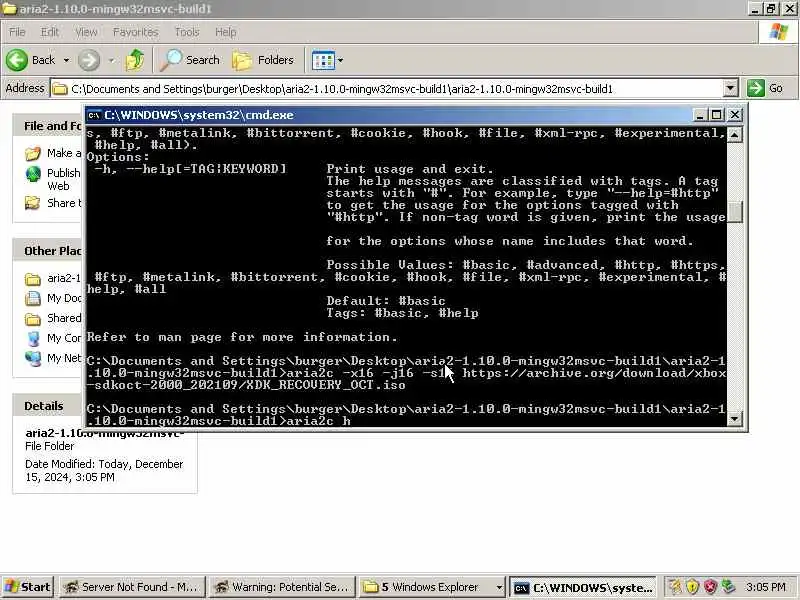Open the Tools menu
Screen dimensions: 800x600
187,32
